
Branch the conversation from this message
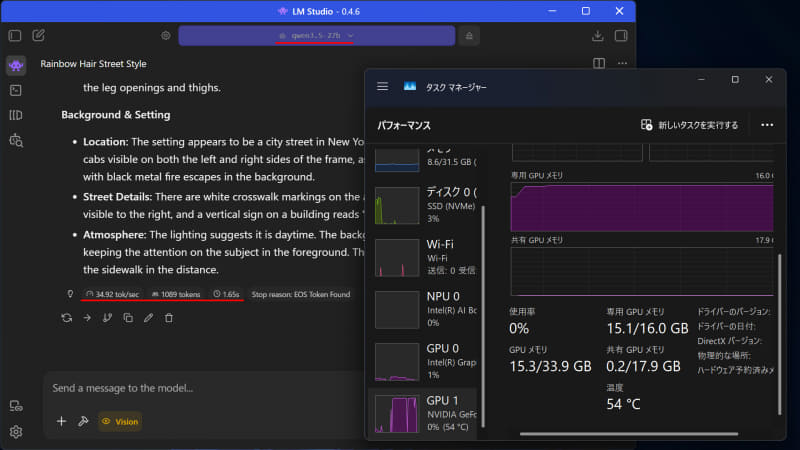click(x=107, y=318)
